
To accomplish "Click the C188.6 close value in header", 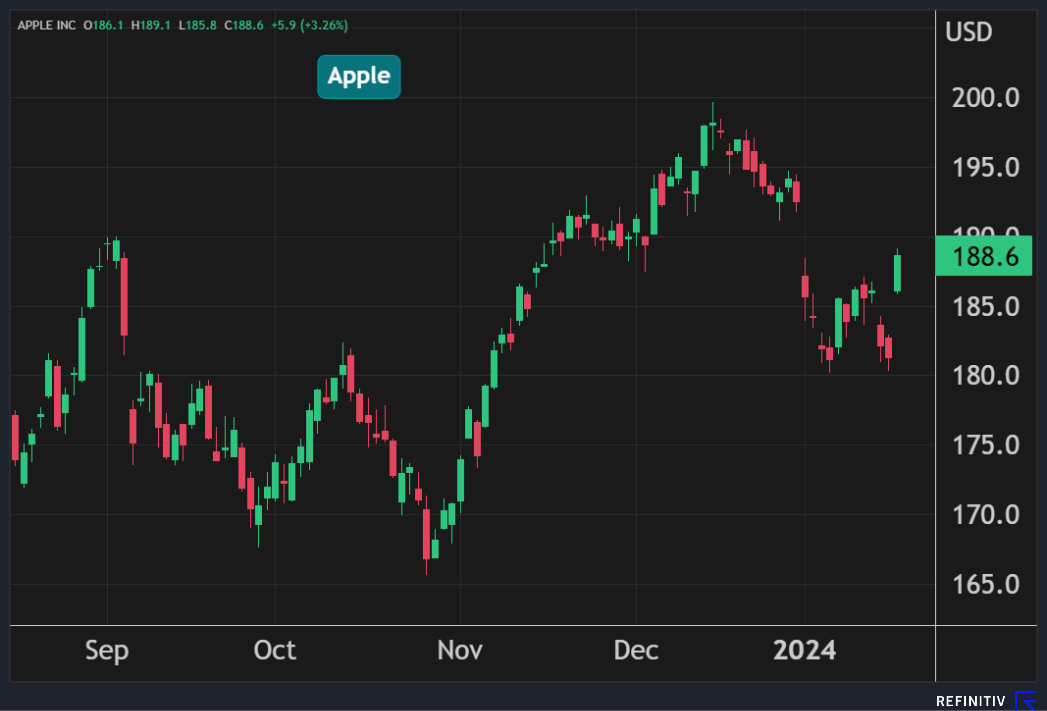I will [244, 24].
